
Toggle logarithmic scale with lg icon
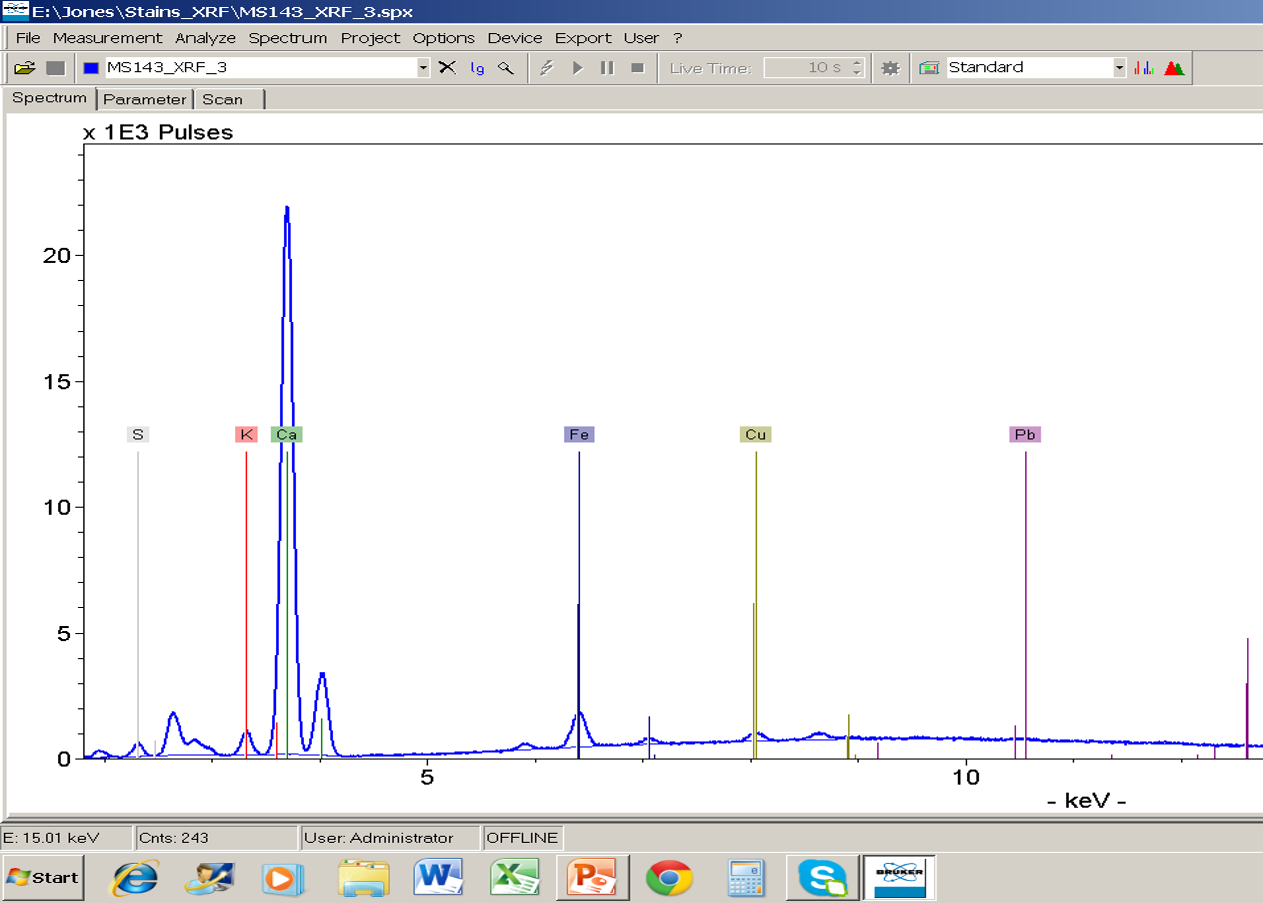pos(477,68)
